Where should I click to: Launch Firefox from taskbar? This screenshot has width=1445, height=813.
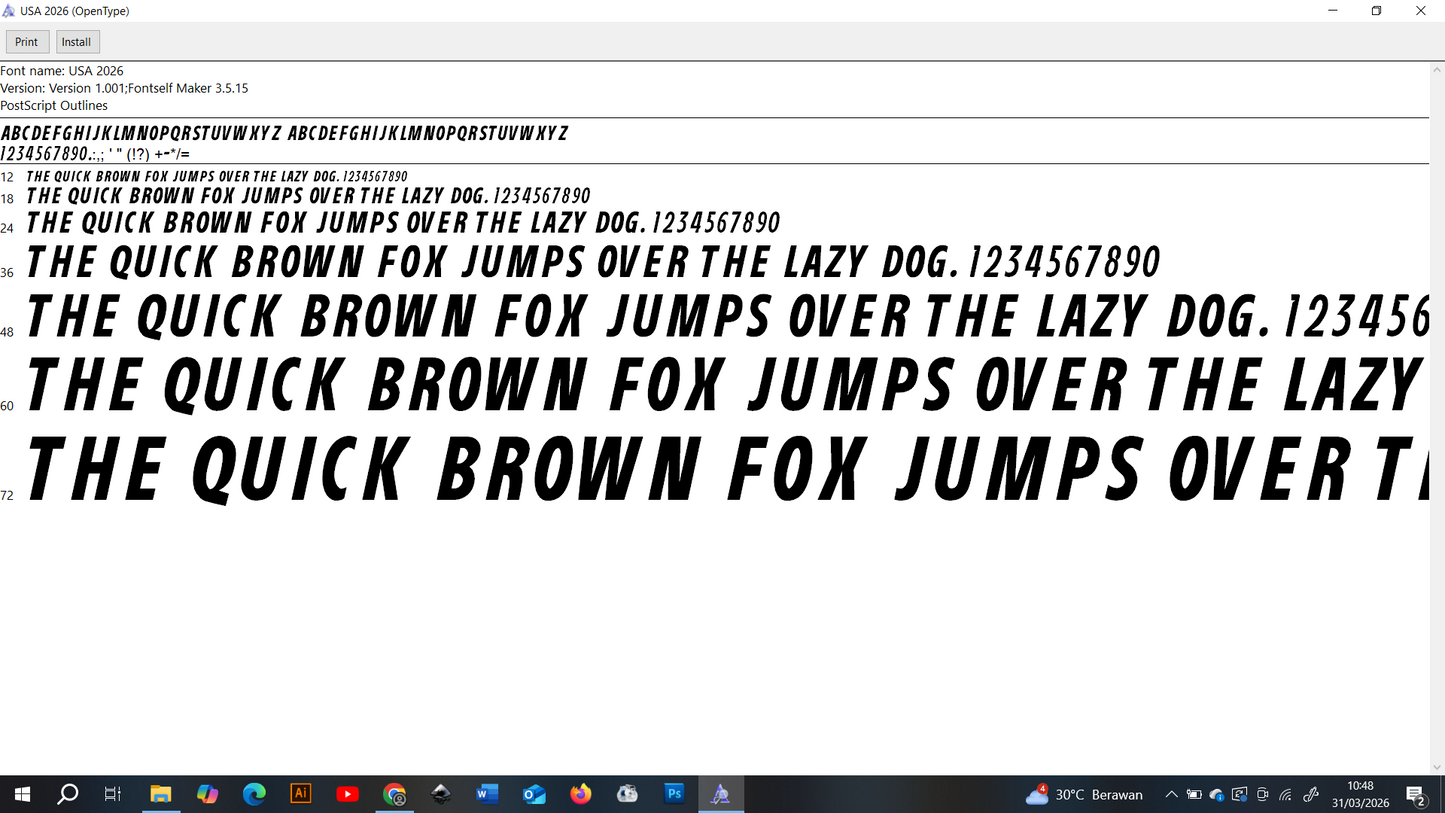tap(581, 795)
